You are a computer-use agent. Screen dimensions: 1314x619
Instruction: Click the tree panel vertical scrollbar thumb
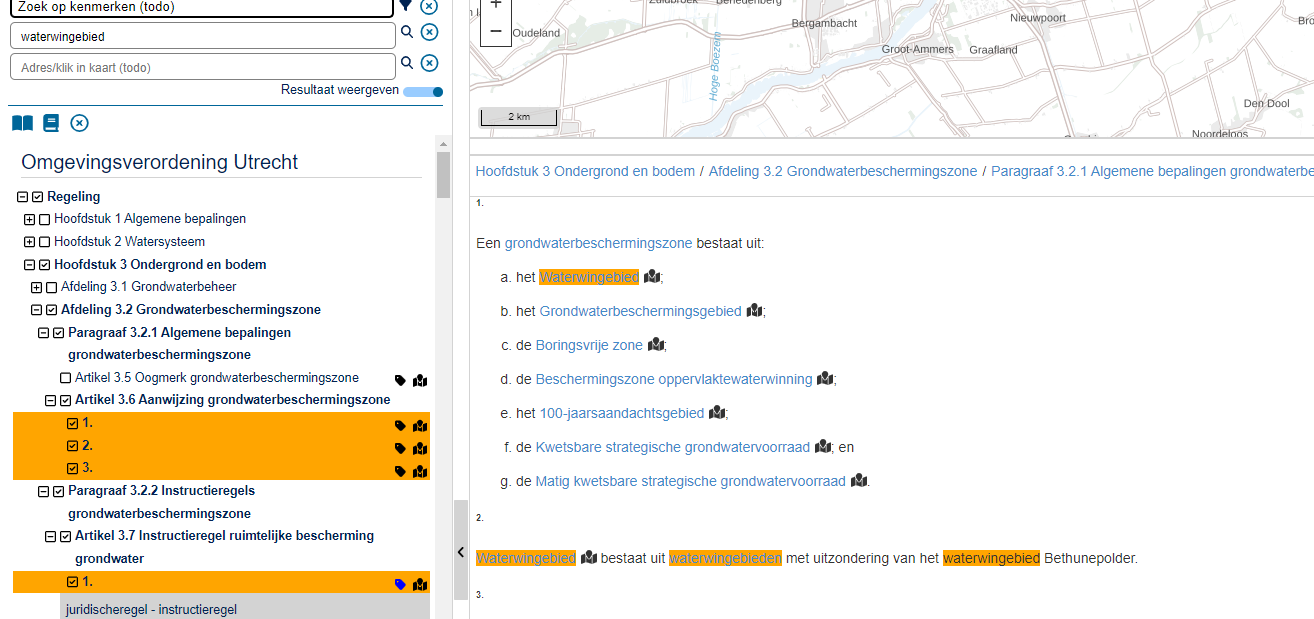tap(443, 175)
